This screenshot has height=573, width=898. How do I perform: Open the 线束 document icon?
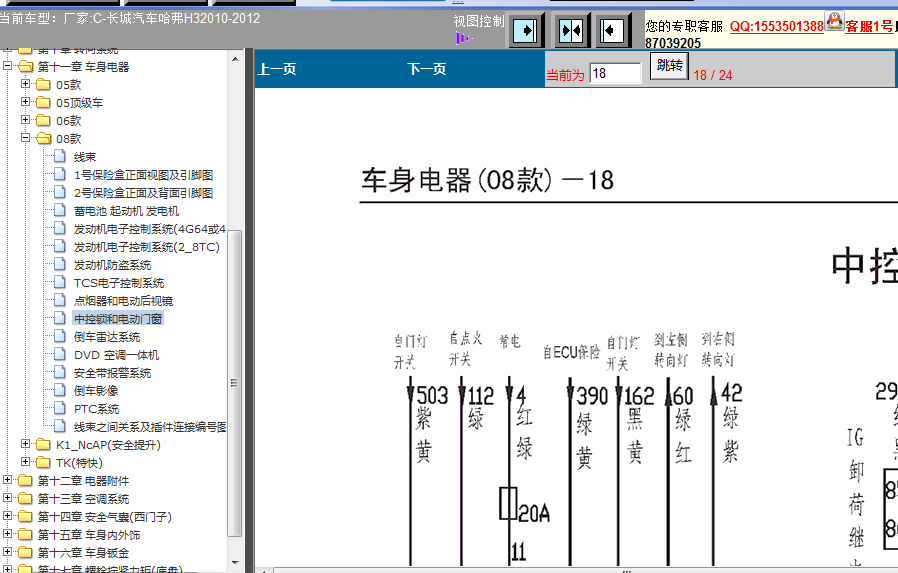(60, 156)
